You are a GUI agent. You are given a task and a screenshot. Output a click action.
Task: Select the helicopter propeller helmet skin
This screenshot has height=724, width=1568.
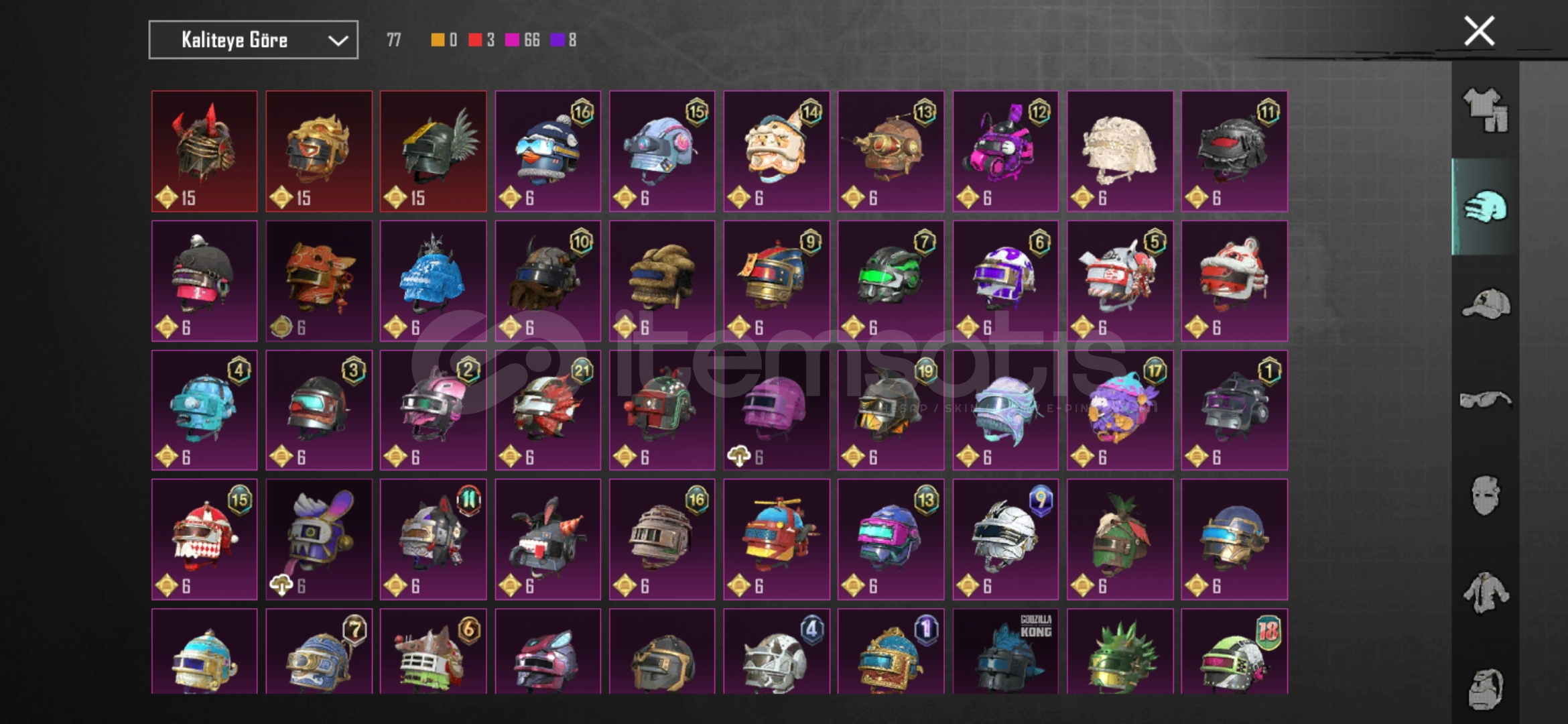click(777, 539)
